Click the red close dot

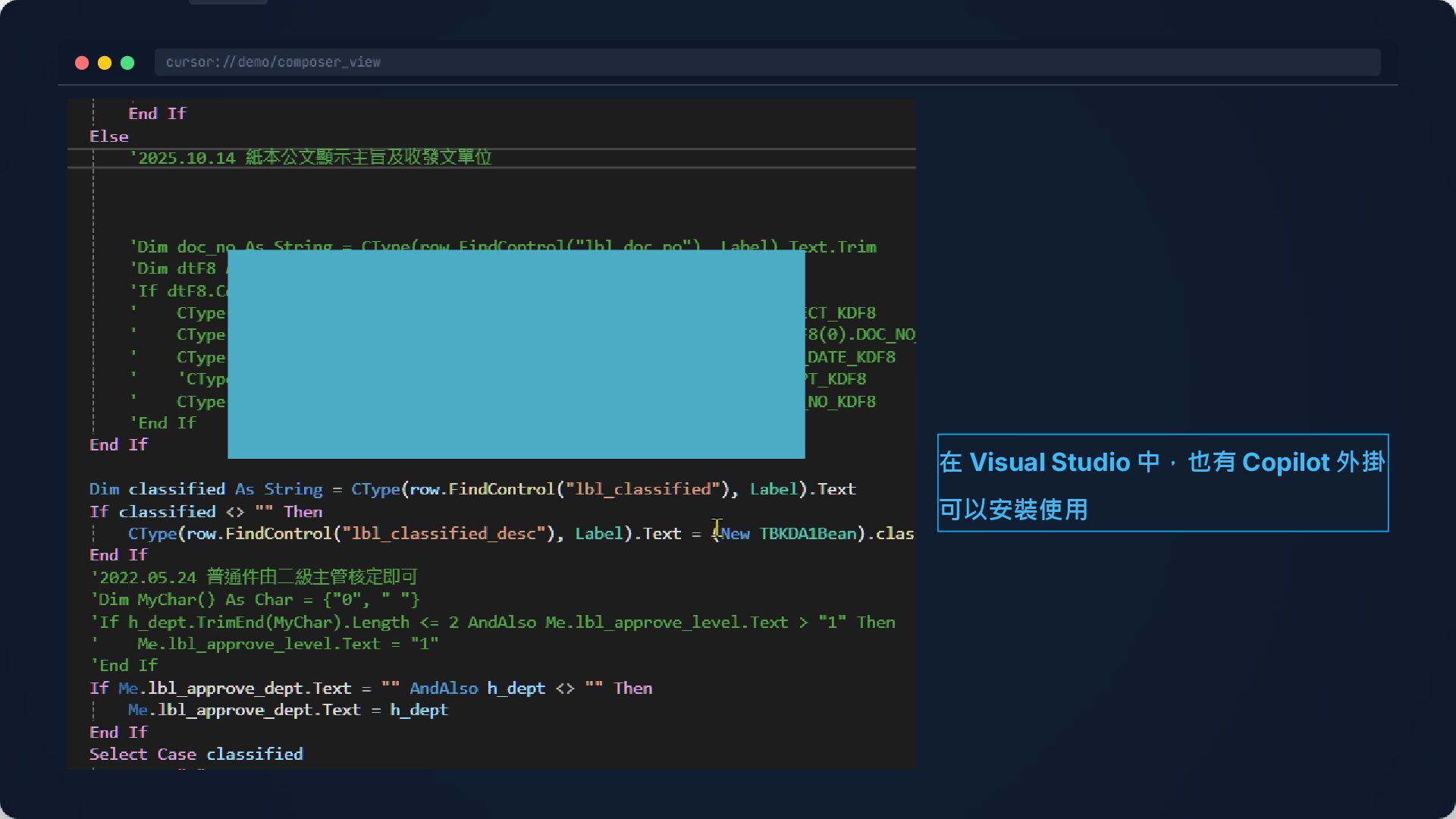coord(82,63)
